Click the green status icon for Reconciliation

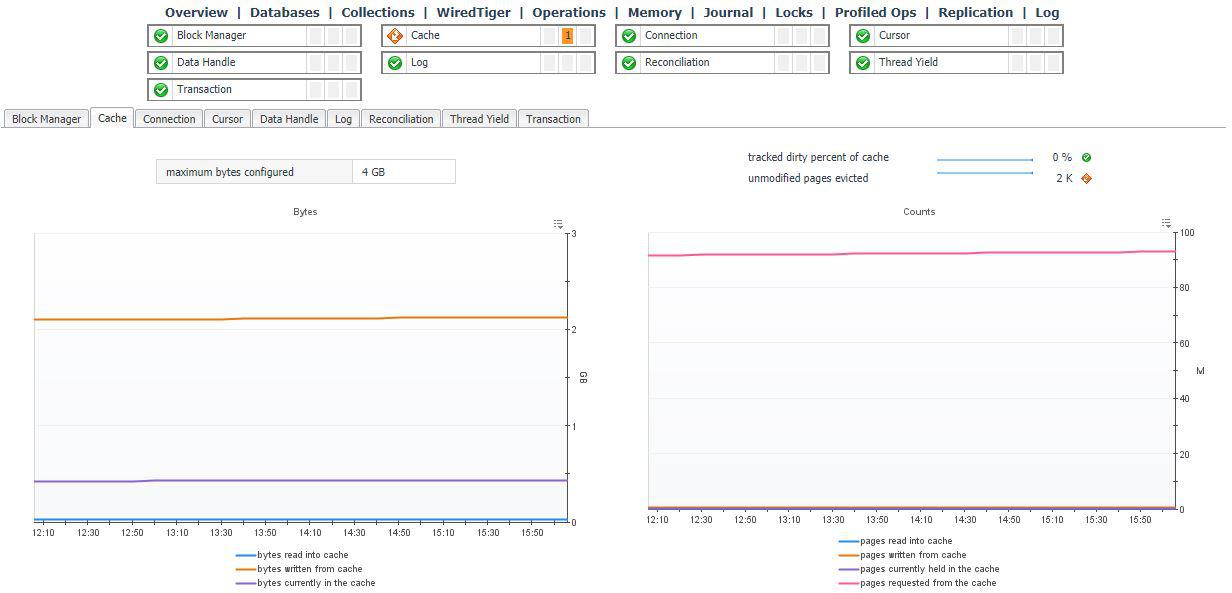tap(629, 63)
